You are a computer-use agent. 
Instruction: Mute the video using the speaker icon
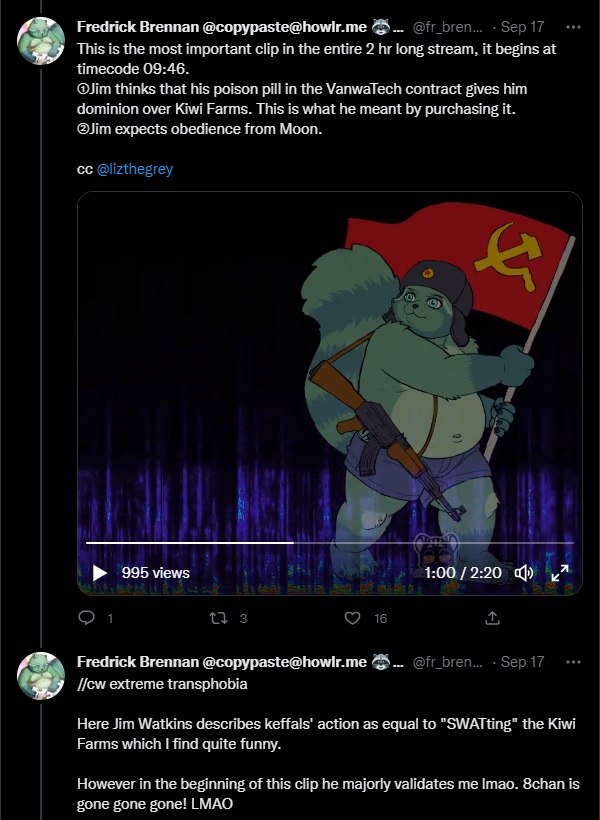click(524, 573)
